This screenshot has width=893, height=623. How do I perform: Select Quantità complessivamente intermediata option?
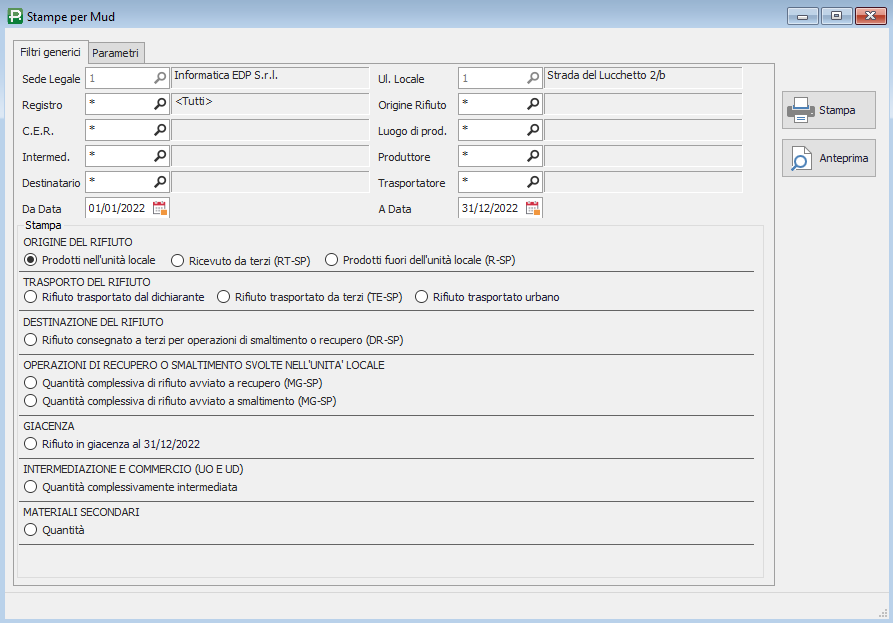click(x=130, y=487)
